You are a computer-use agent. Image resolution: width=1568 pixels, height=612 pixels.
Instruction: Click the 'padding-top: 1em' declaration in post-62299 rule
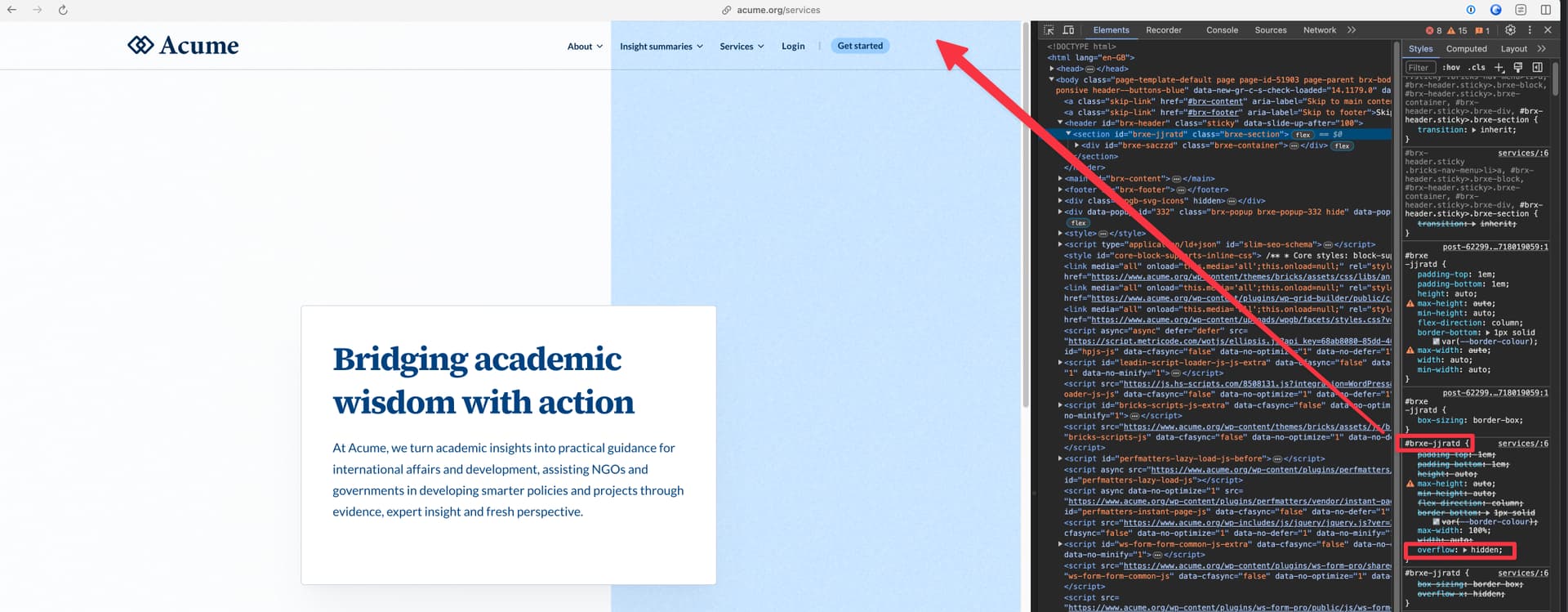1456,275
